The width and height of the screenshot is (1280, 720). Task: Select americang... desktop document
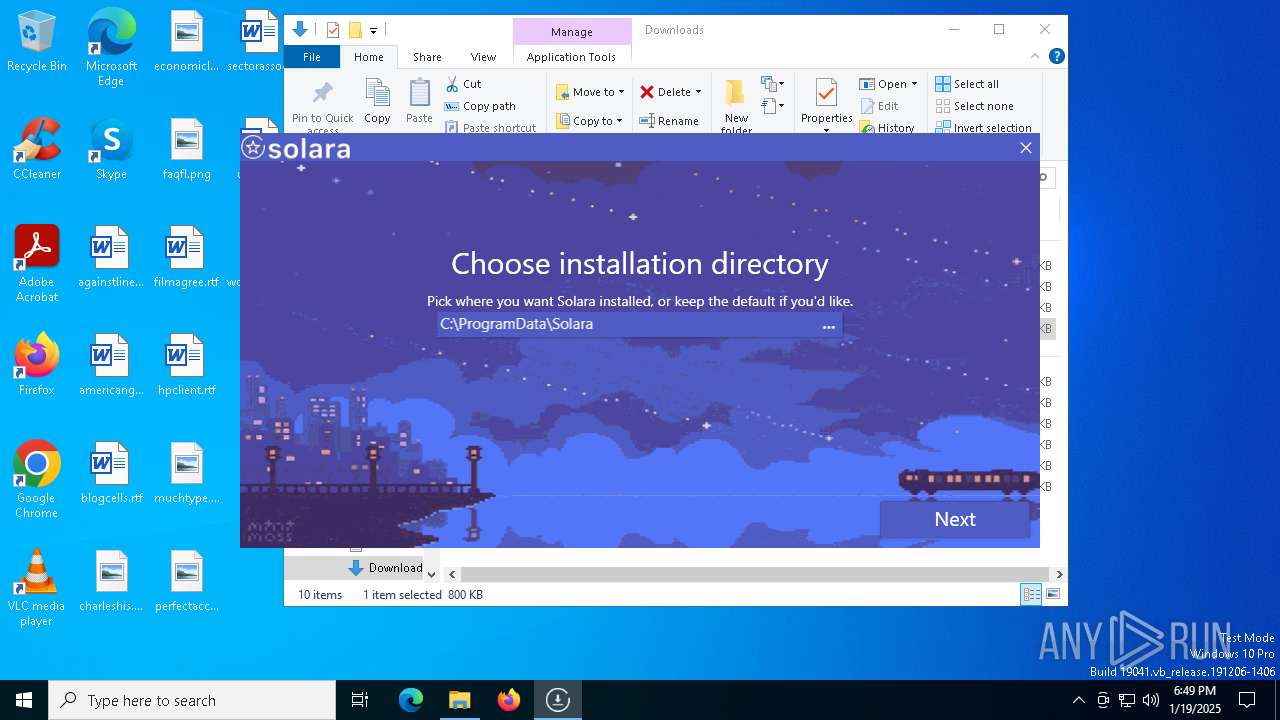(x=111, y=365)
